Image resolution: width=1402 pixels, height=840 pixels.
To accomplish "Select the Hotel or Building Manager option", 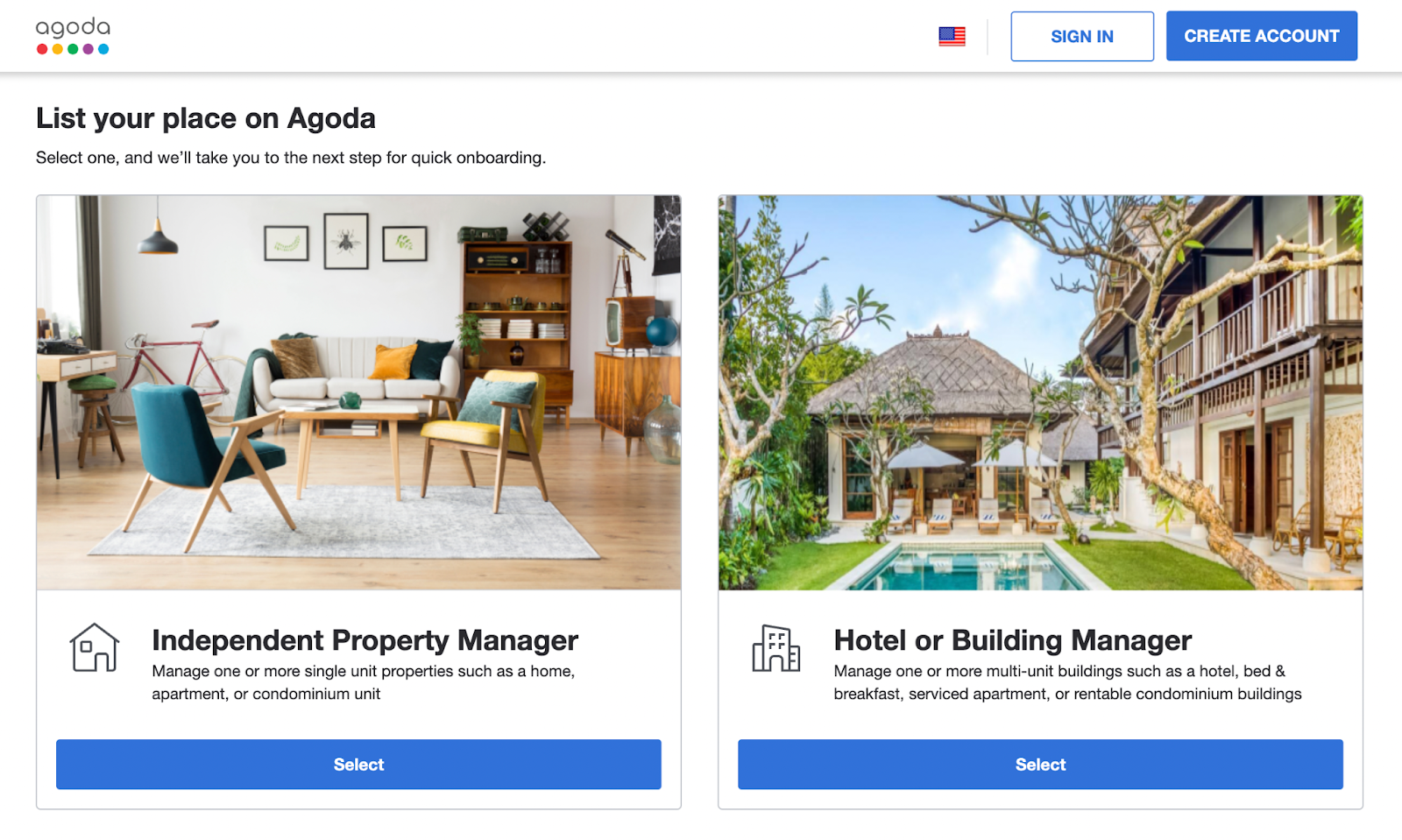I will [x=1040, y=765].
